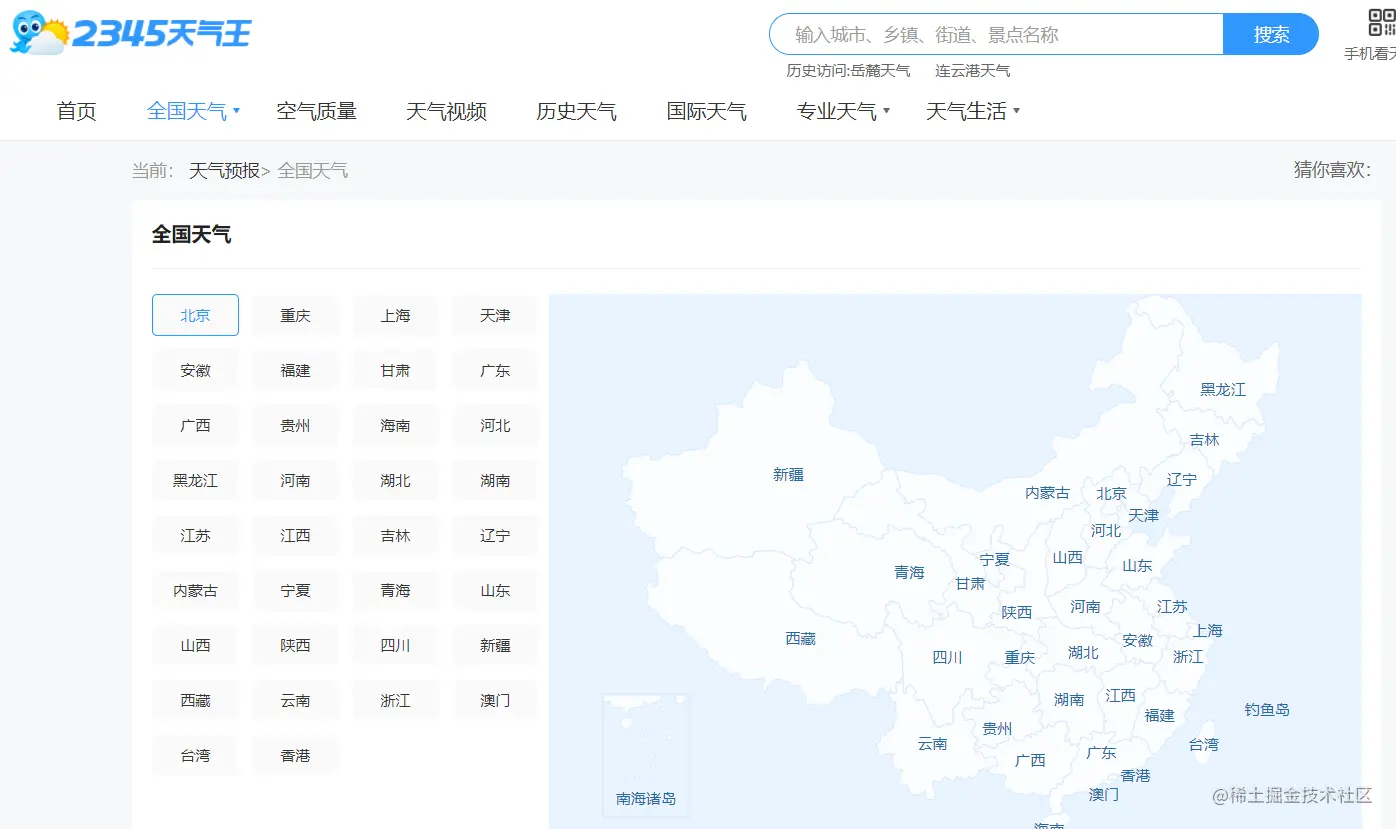
Task: Click 青海 label on the map
Action: [909, 572]
